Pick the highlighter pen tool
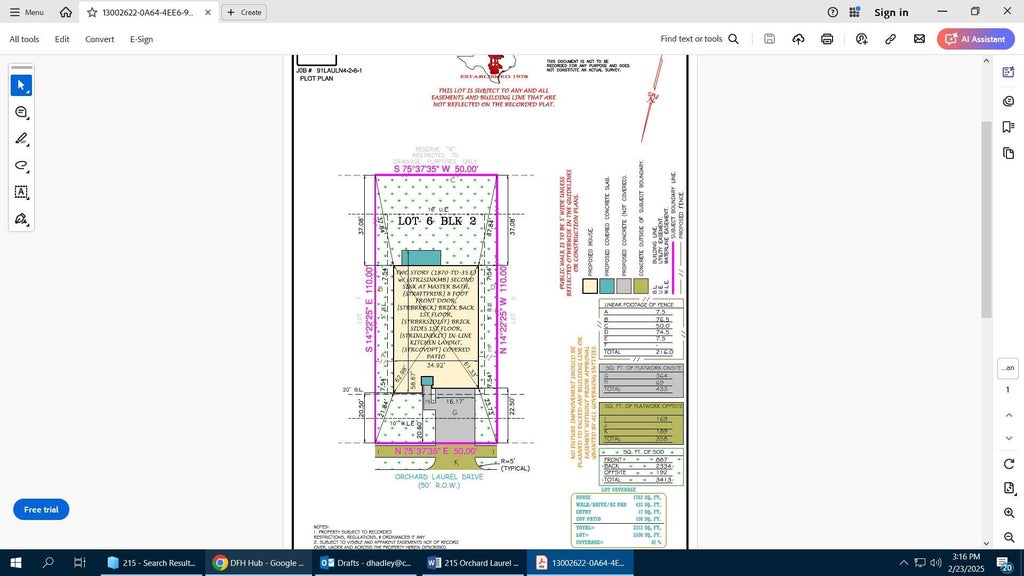The width and height of the screenshot is (1024, 576). click(21, 138)
